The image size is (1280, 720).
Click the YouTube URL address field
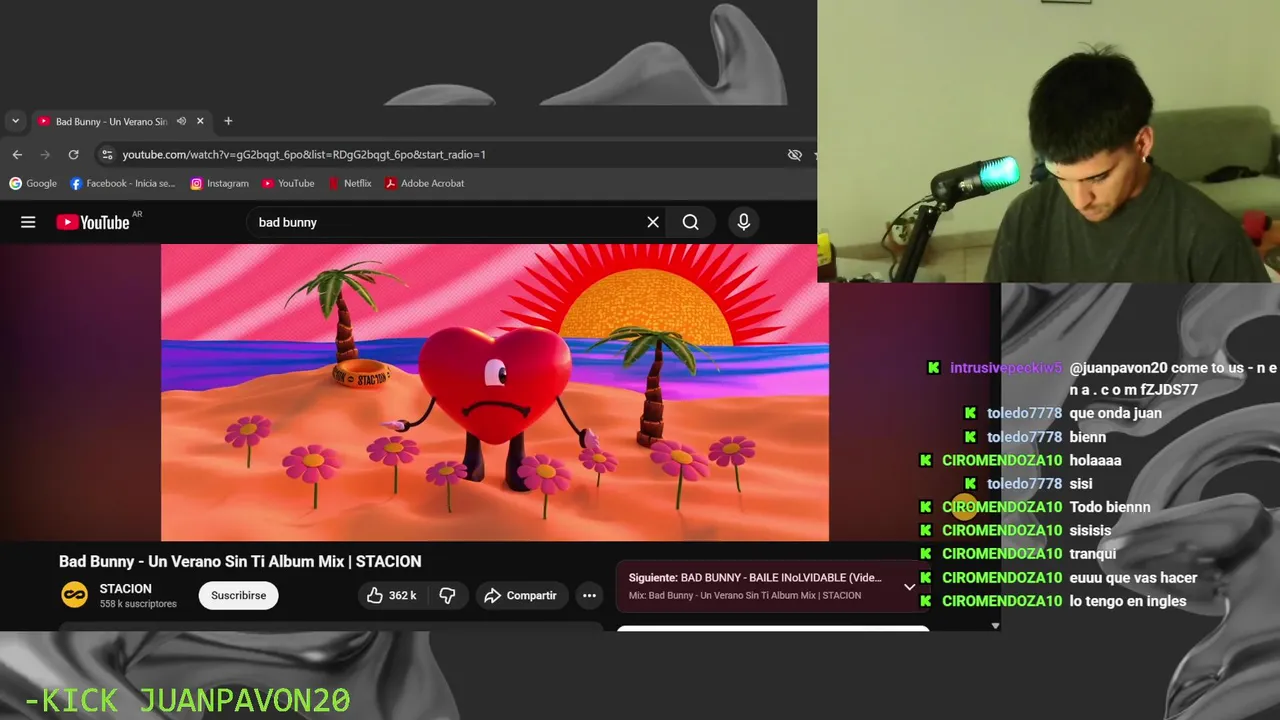pyautogui.click(x=304, y=155)
